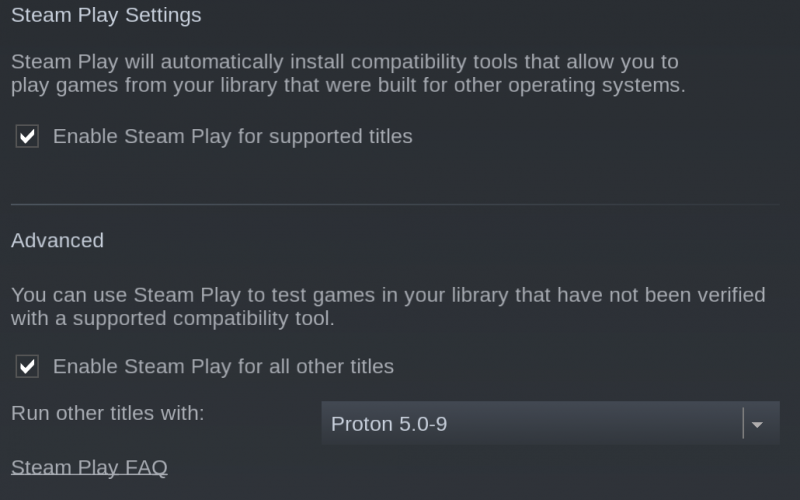Click the 'Run other titles with:' label
The width and height of the screenshot is (800, 500).
click(108, 412)
